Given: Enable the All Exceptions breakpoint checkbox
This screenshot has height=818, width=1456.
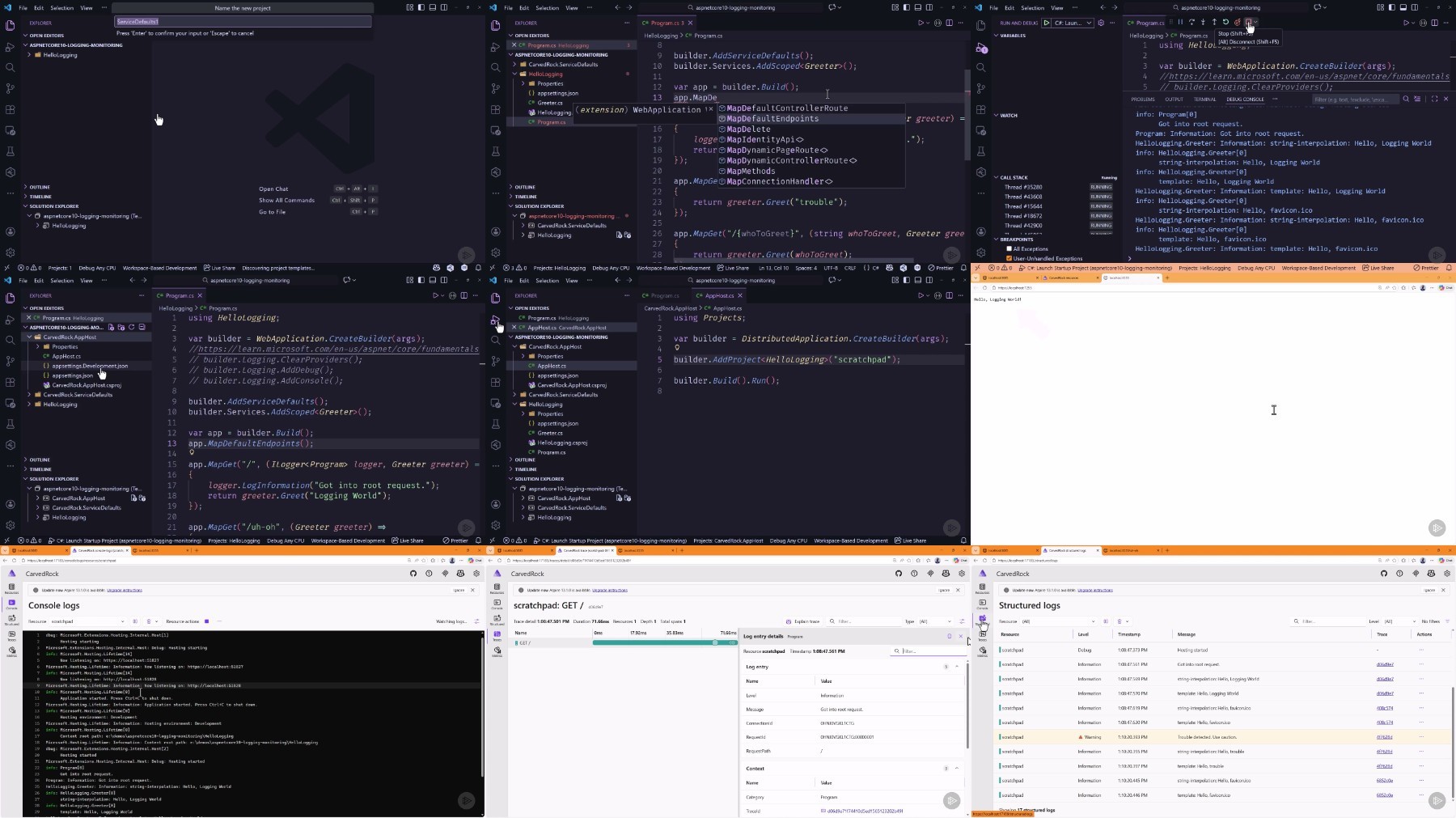Looking at the screenshot, I should tap(1009, 249).
